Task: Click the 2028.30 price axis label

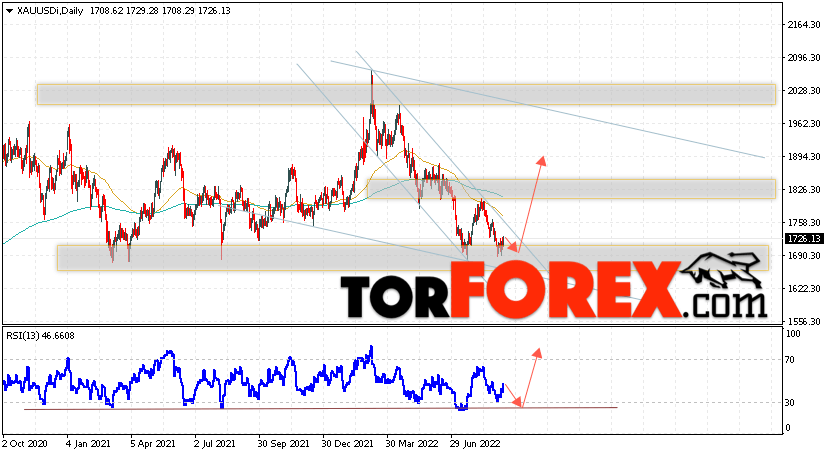Action: (x=804, y=91)
